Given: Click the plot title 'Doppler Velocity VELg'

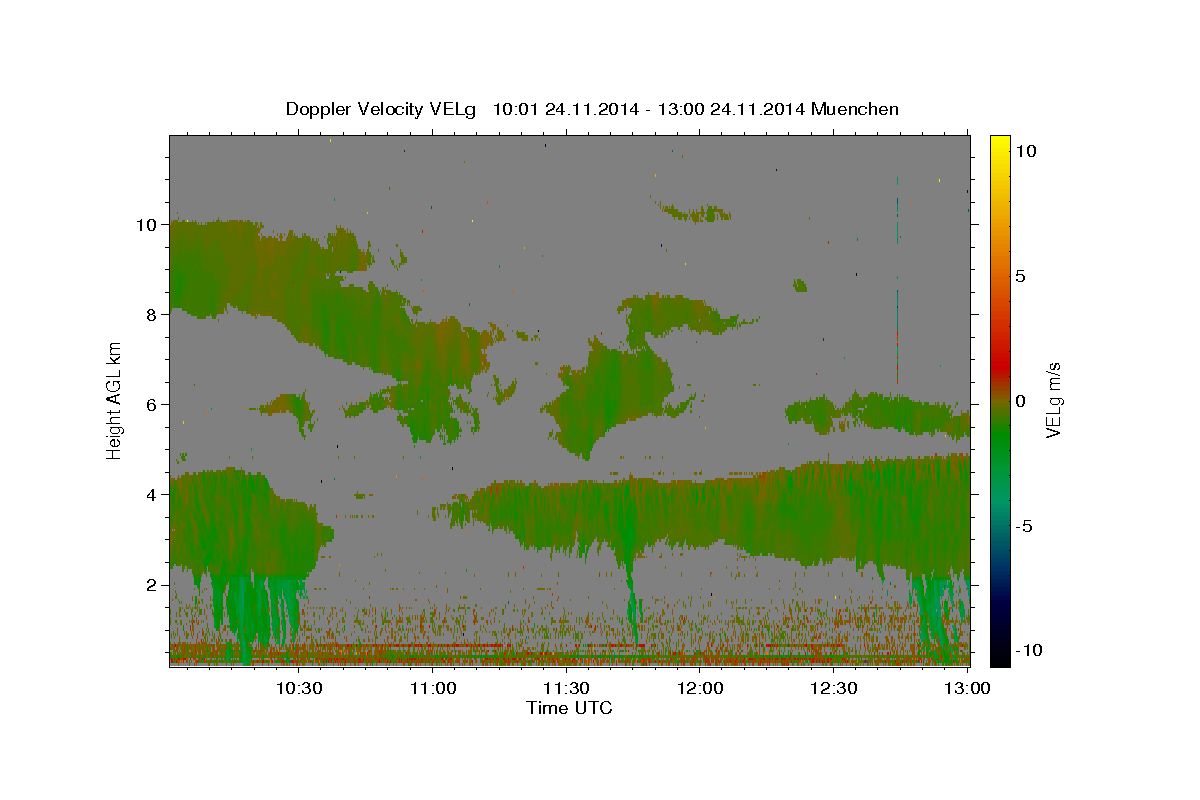Looking at the screenshot, I should [381, 109].
